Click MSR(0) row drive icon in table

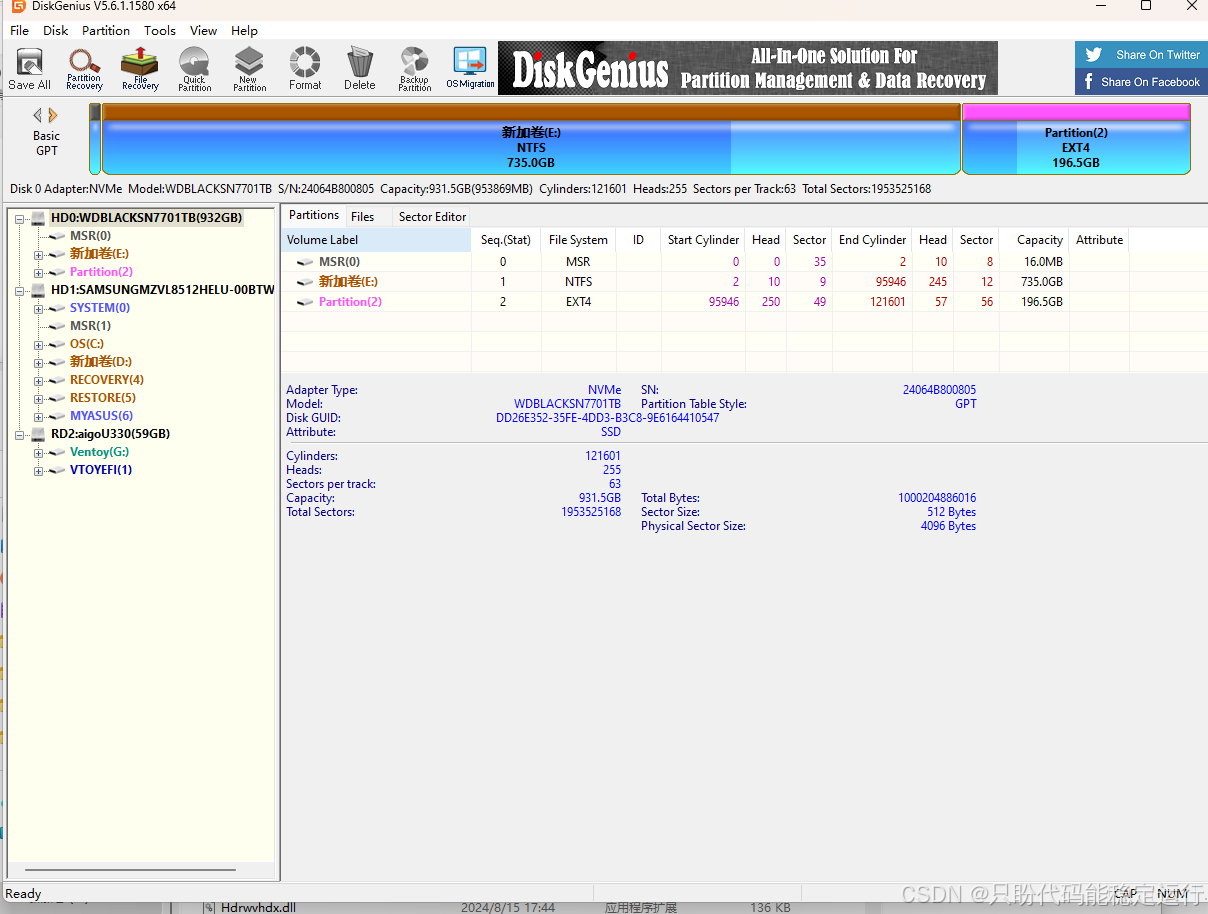pyautogui.click(x=305, y=261)
